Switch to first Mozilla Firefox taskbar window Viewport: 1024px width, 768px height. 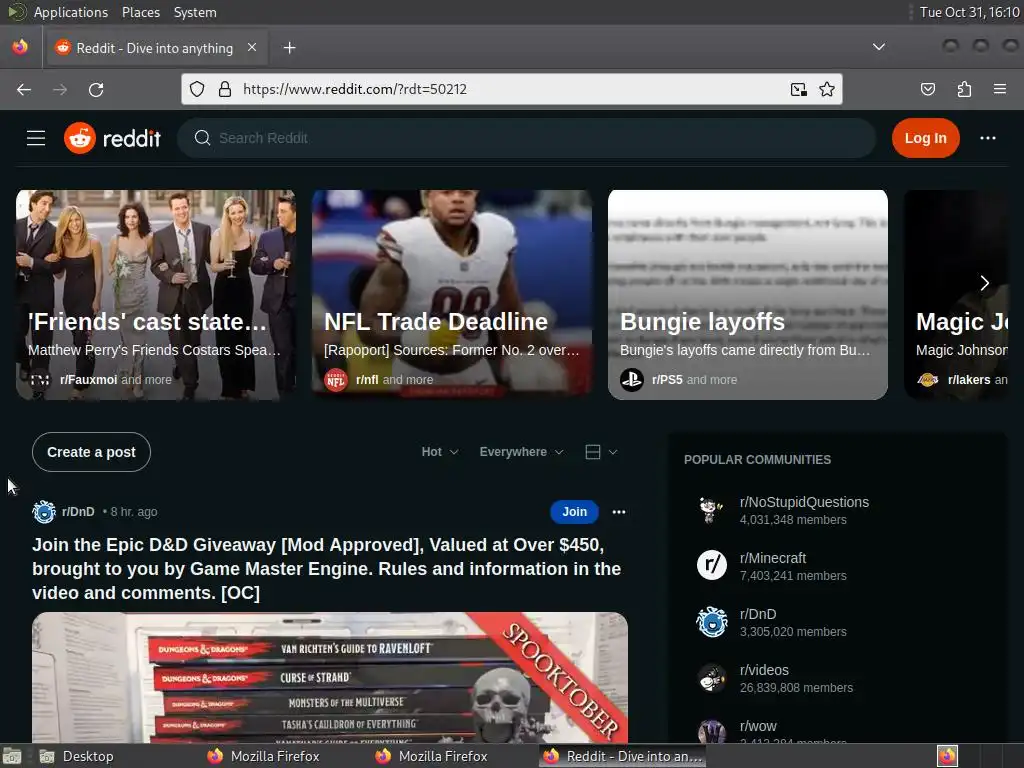coord(263,756)
